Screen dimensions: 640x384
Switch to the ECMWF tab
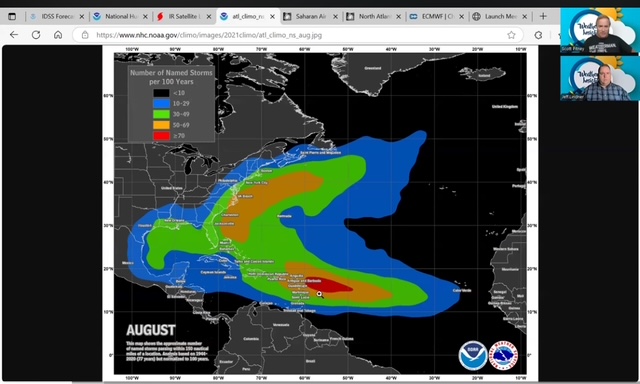[x=437, y=16]
